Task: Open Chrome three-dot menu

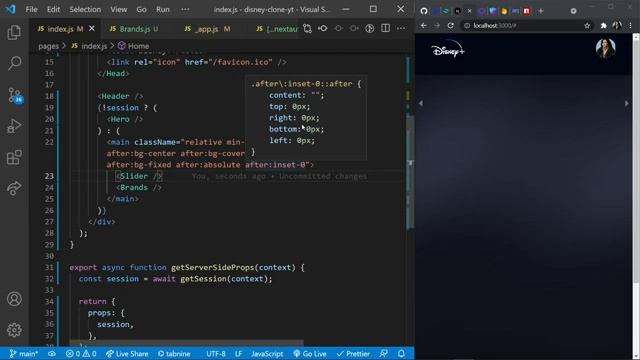Action: pyautogui.click(x=631, y=25)
